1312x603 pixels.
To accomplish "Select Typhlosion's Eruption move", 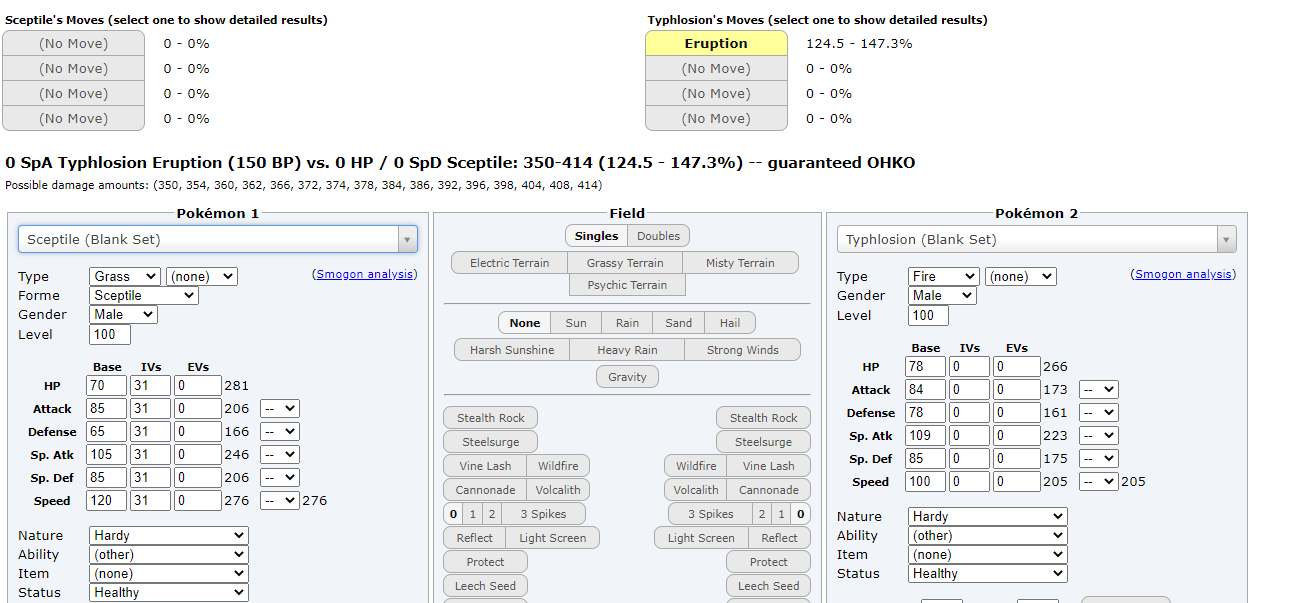I will click(716, 43).
